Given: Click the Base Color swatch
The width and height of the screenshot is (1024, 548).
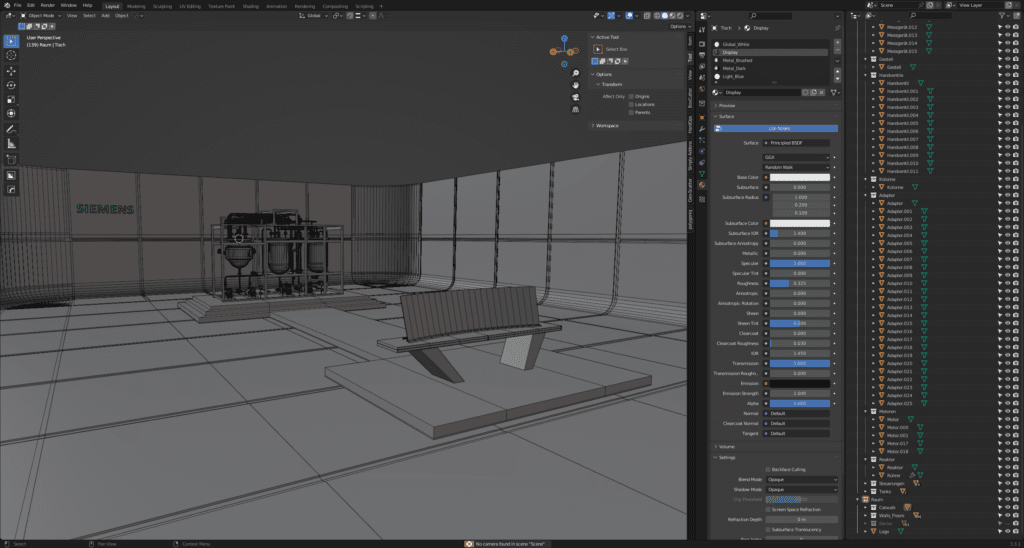Looking at the screenshot, I should pyautogui.click(x=800, y=178).
